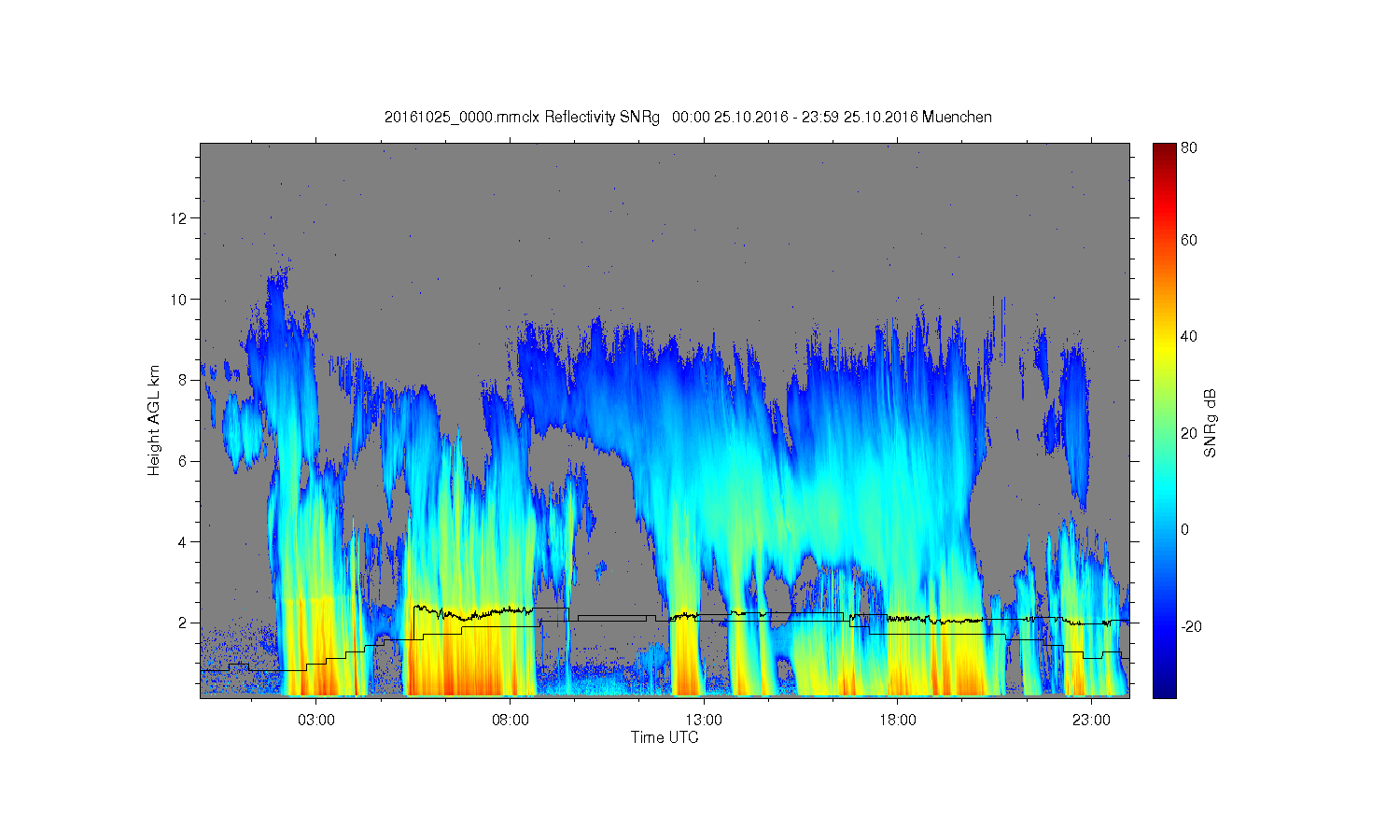The width and height of the screenshot is (1400, 840).
Task: Click the 08:00 time tick label
Action: (511, 721)
